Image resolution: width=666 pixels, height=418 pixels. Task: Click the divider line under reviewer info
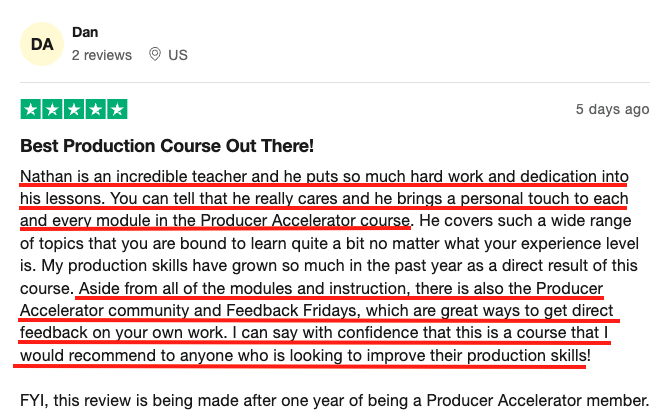(x=335, y=82)
